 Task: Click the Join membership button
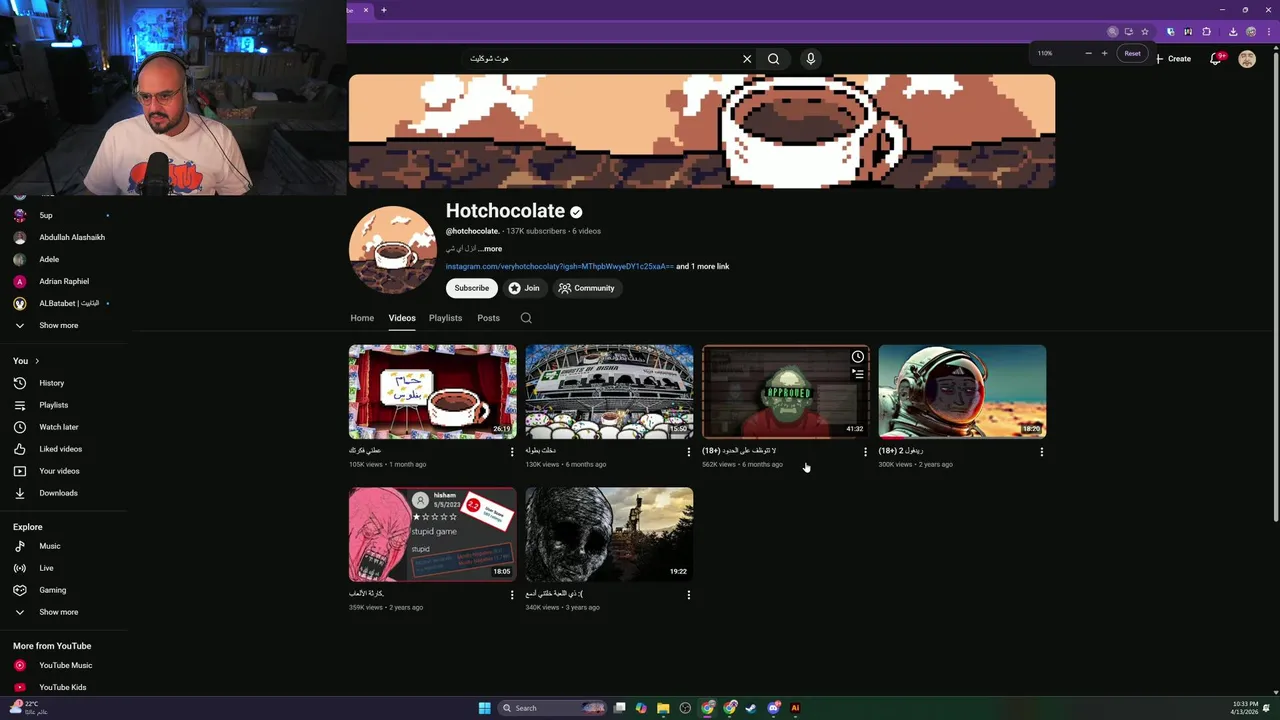524,288
